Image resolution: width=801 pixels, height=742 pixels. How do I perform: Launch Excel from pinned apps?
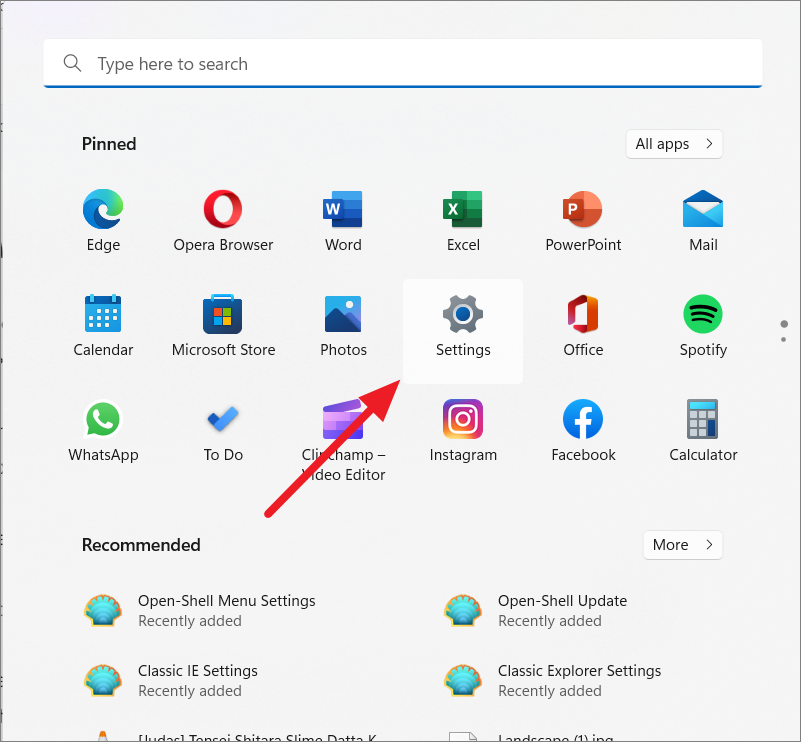tap(463, 221)
